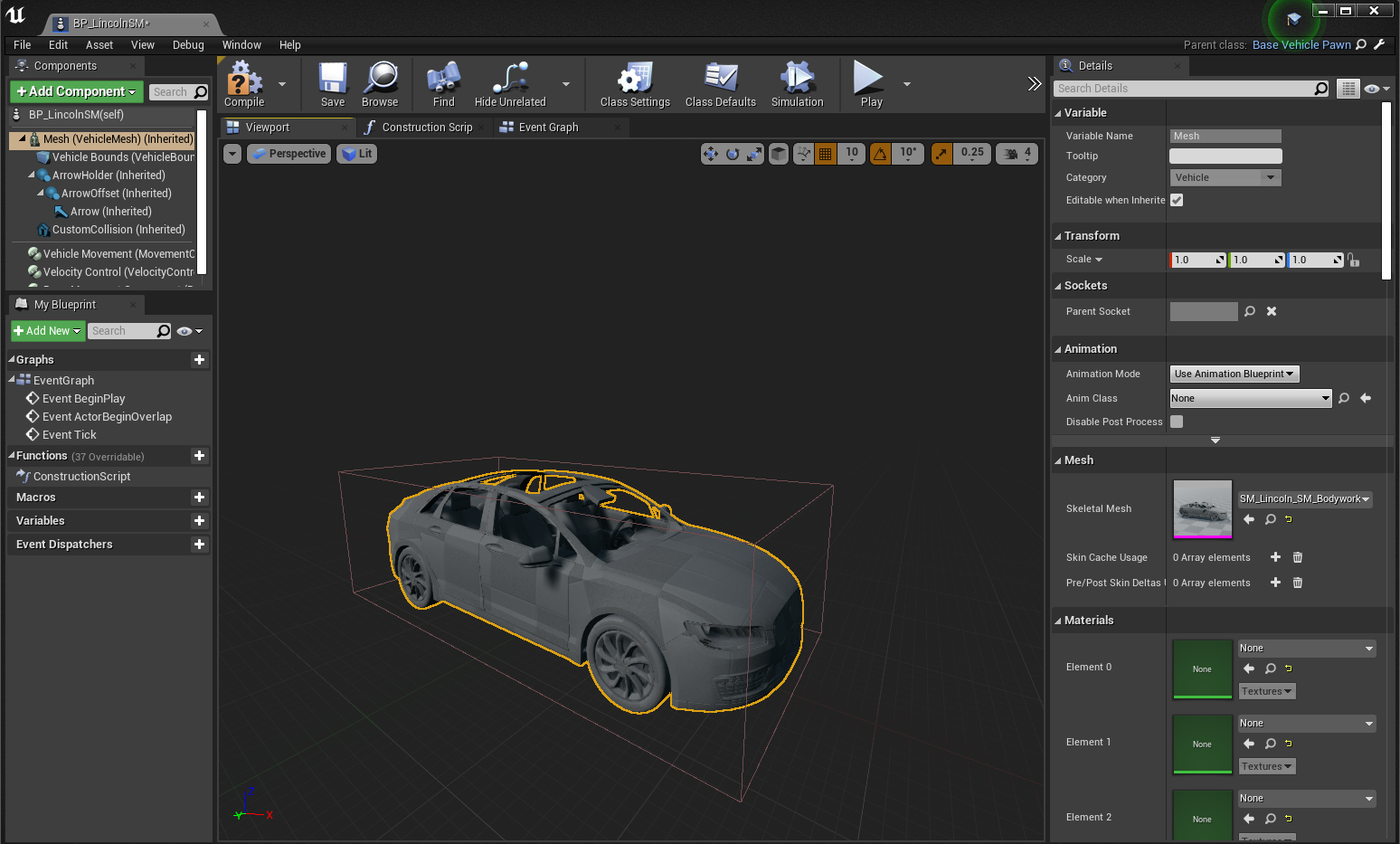
Task: Switch viewport to Perspective view
Action: pyautogui.click(x=289, y=154)
